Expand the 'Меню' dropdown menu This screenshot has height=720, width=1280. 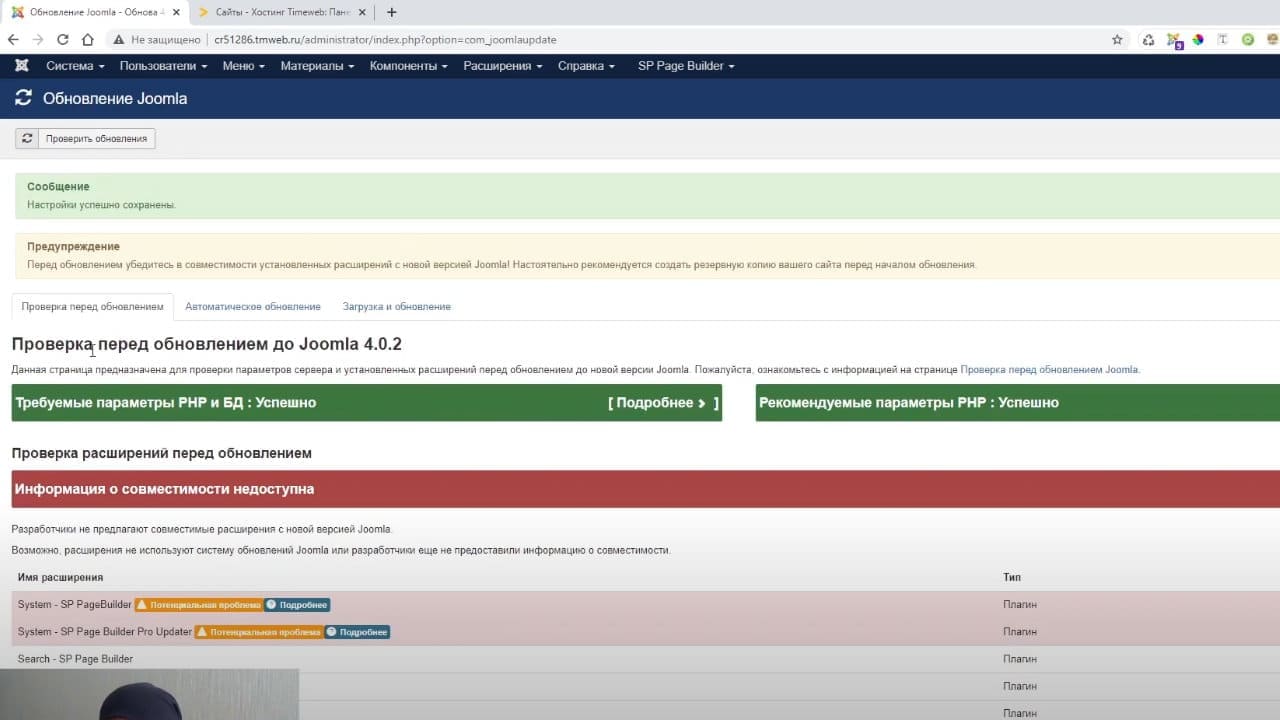(x=243, y=66)
